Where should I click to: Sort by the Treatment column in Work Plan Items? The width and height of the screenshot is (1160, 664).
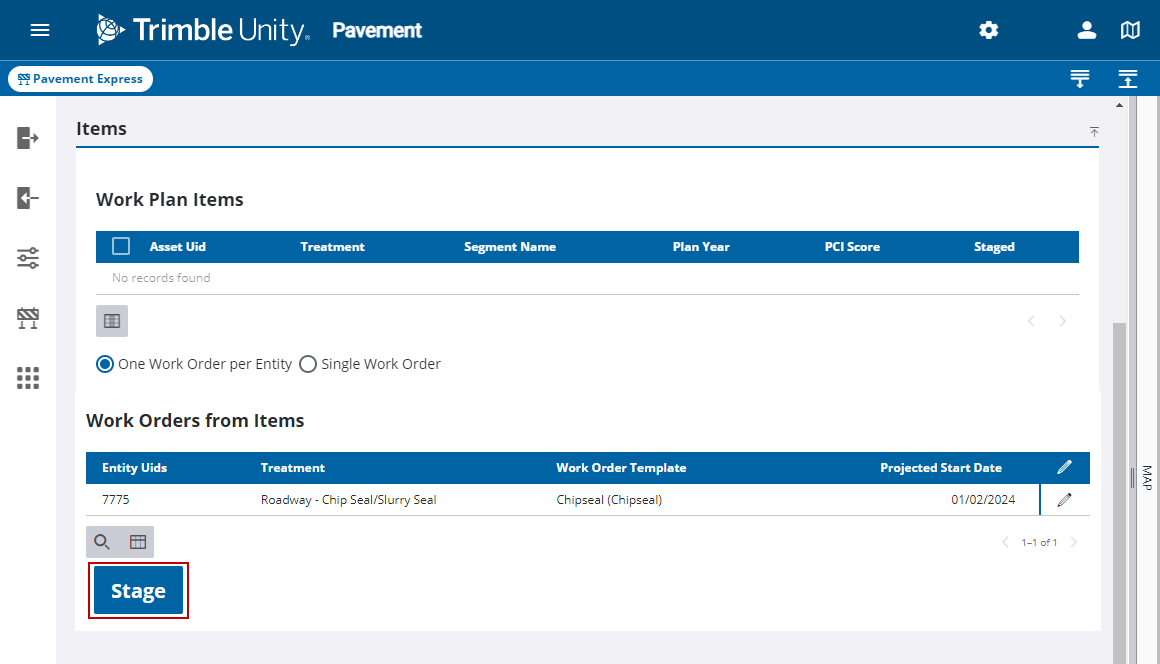tap(332, 247)
